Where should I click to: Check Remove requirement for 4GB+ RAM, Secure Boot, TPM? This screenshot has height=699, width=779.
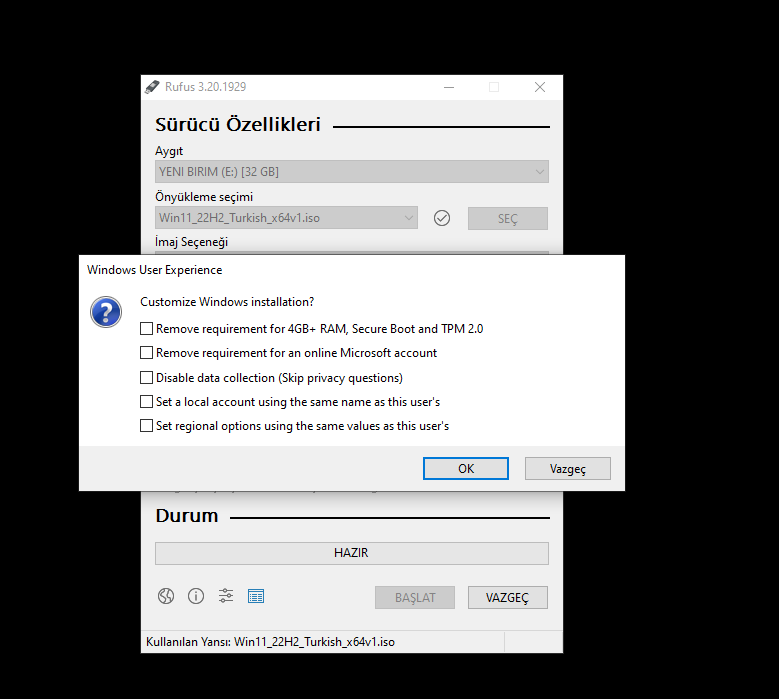coord(146,328)
